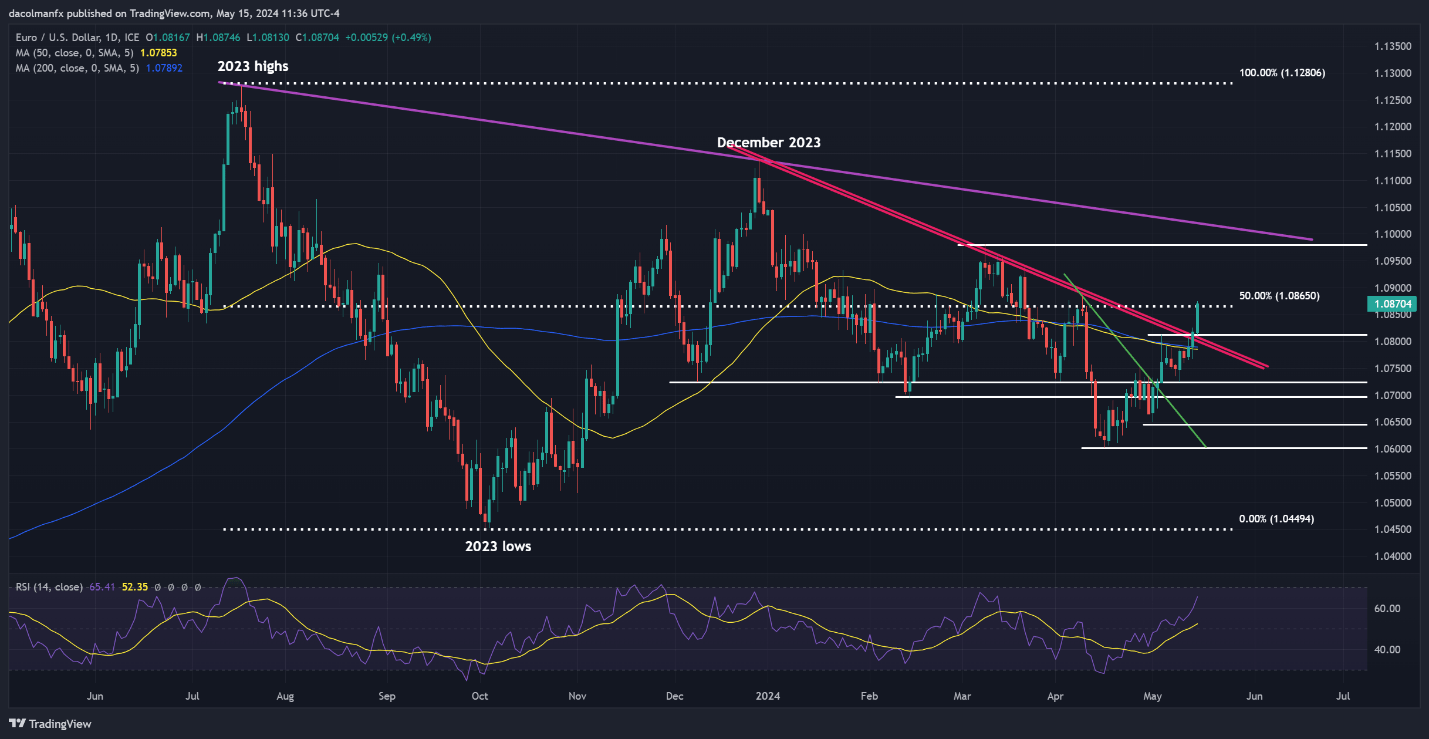Click the '2023 highs' annotation label
The image size is (1429, 739).
click(x=253, y=66)
